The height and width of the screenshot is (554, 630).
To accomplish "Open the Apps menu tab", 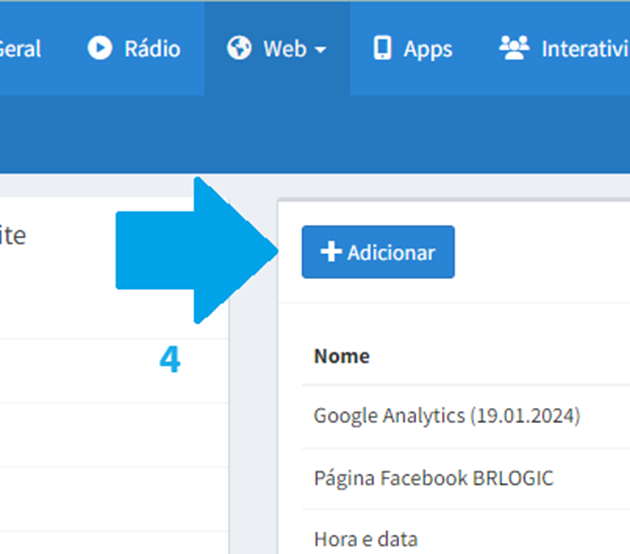I will point(413,48).
